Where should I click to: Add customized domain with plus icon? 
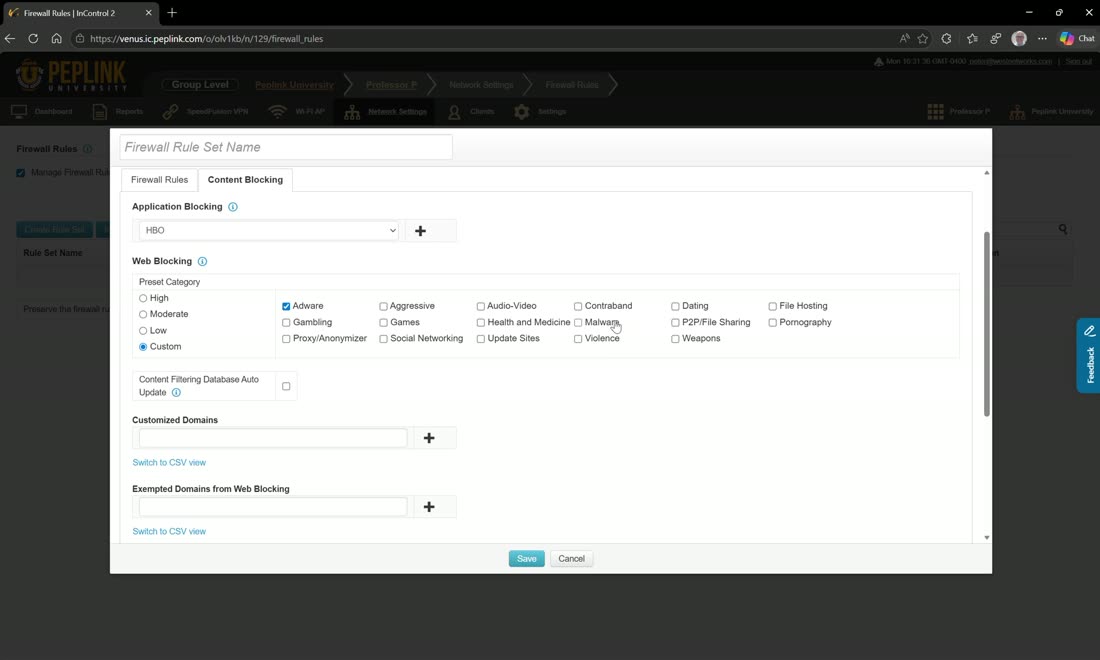coord(429,438)
